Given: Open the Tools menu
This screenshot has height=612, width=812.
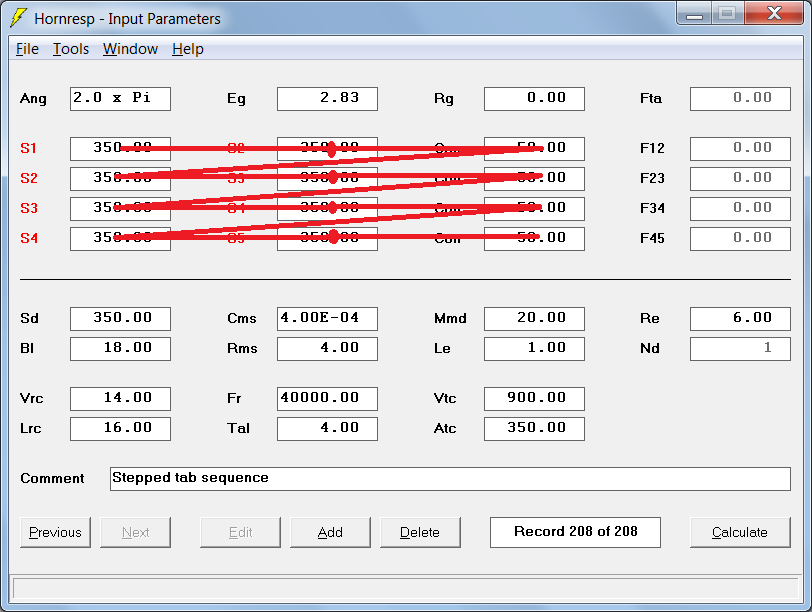Looking at the screenshot, I should [71, 49].
